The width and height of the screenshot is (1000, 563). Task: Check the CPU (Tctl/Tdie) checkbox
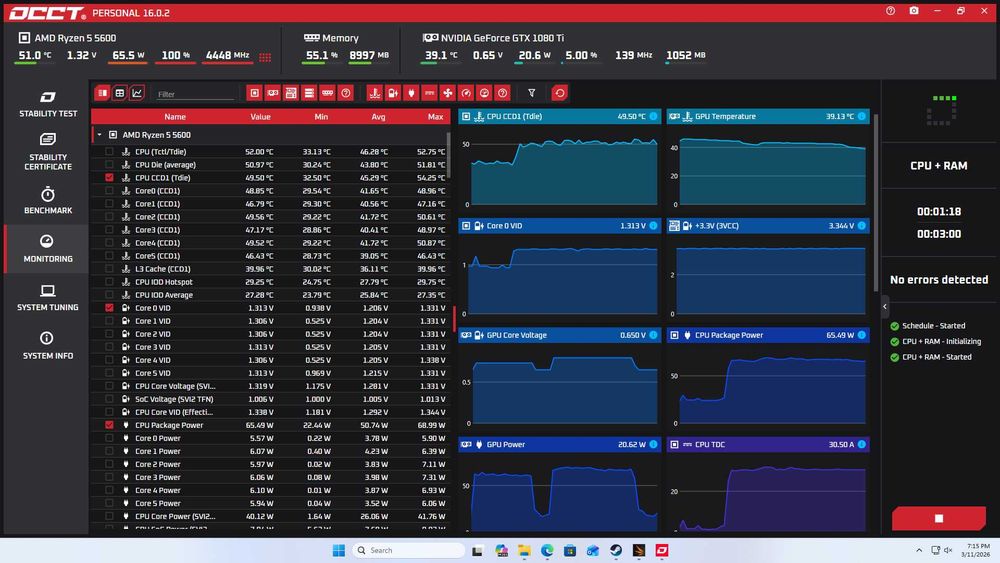109,152
